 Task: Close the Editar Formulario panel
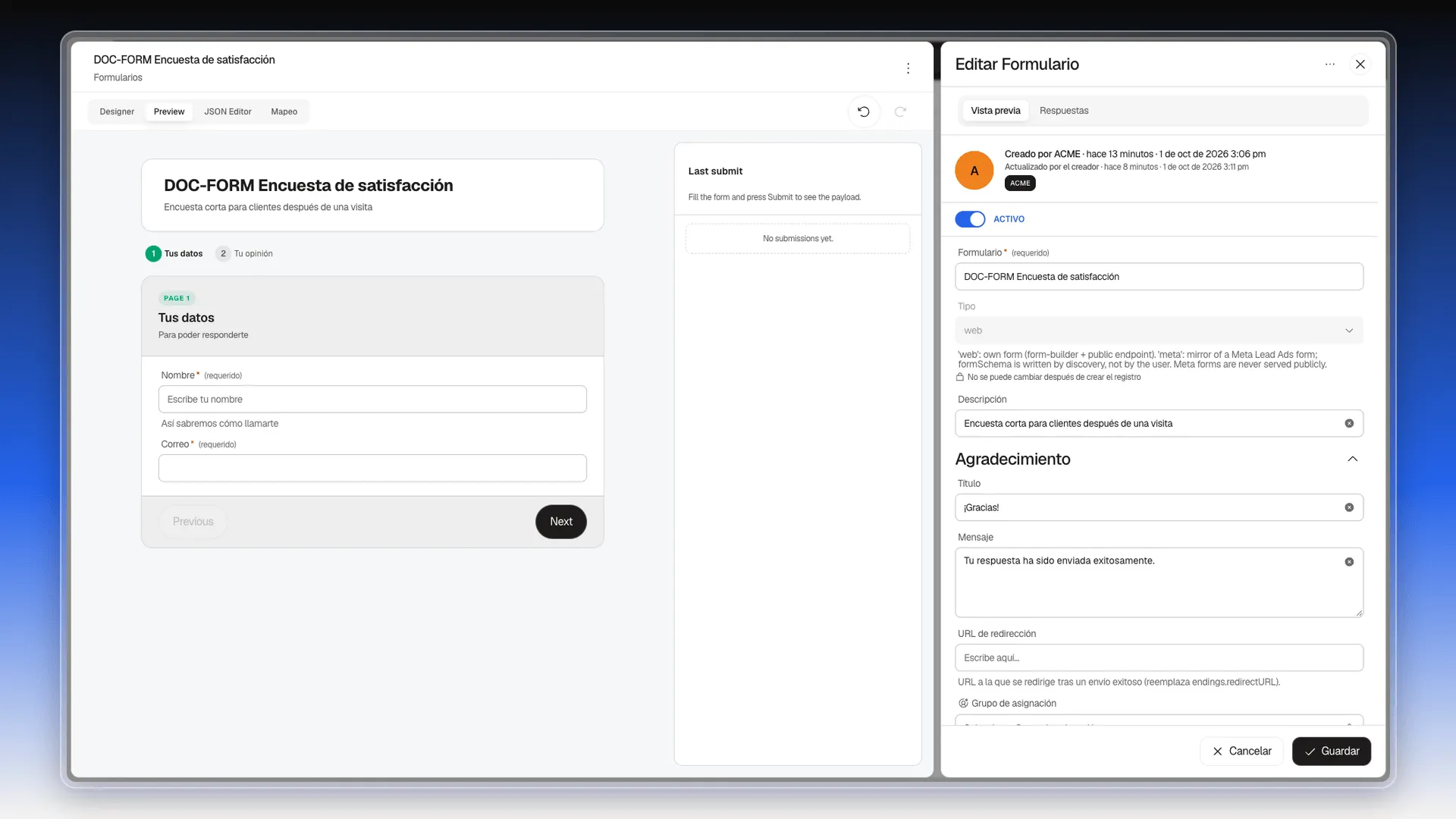pos(1360,64)
